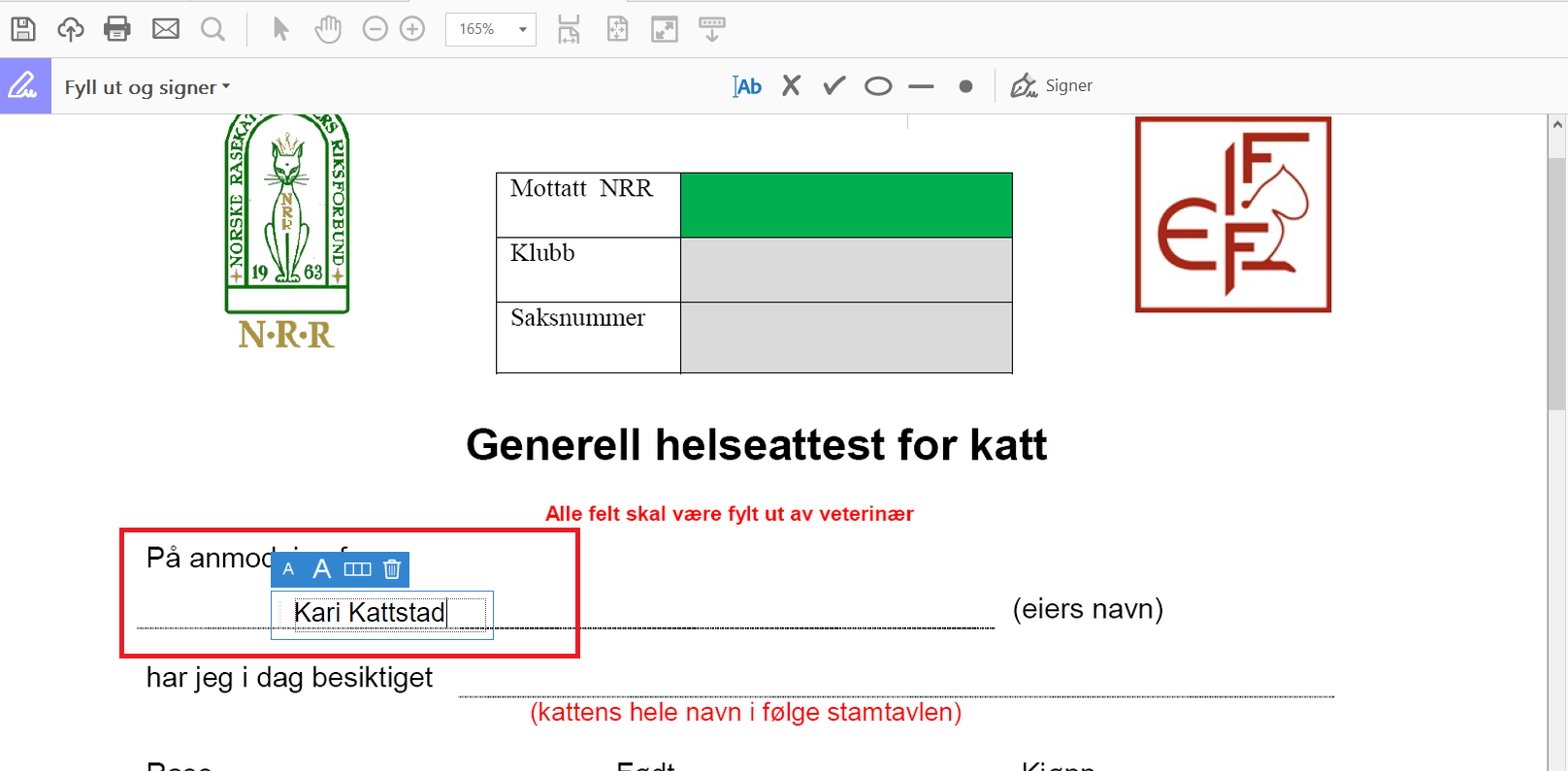Click the fit width scrolling icon
This screenshot has width=1568, height=771.
(x=569, y=29)
